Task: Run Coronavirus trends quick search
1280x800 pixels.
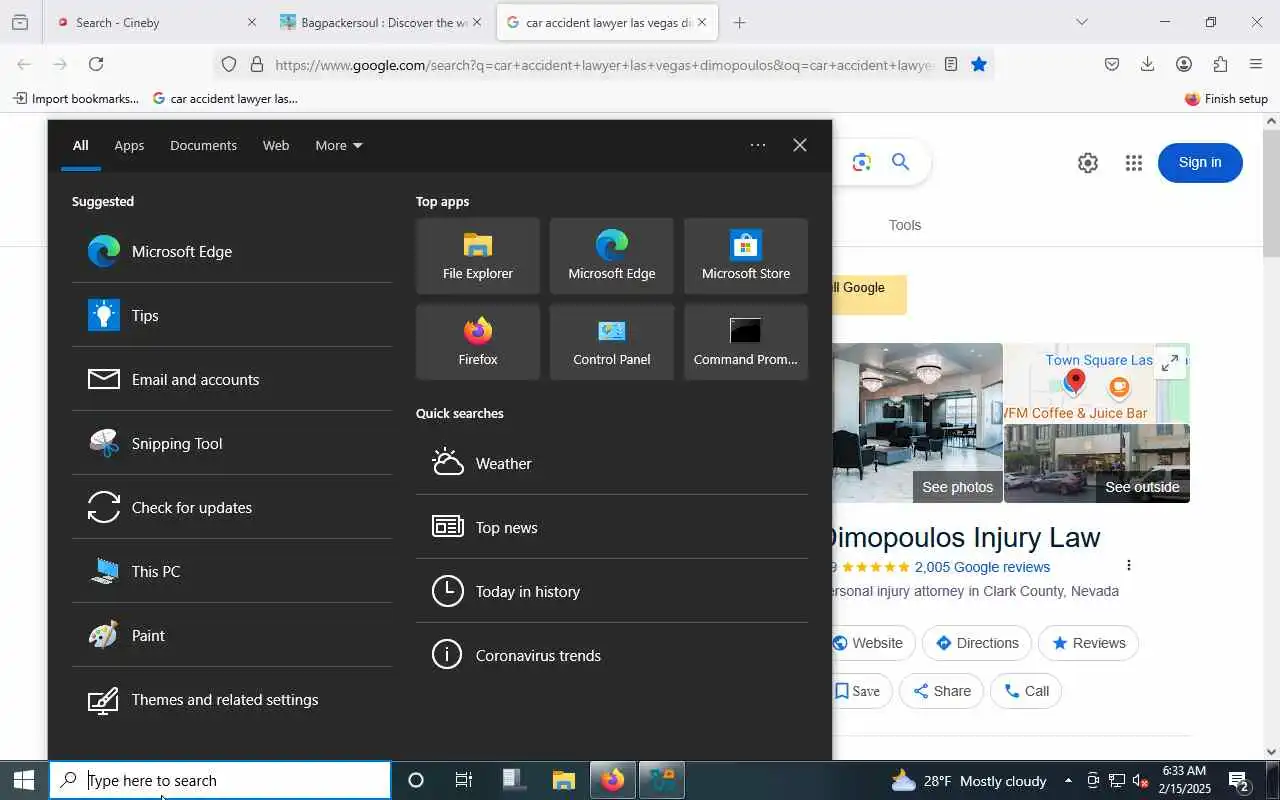Action: click(612, 655)
